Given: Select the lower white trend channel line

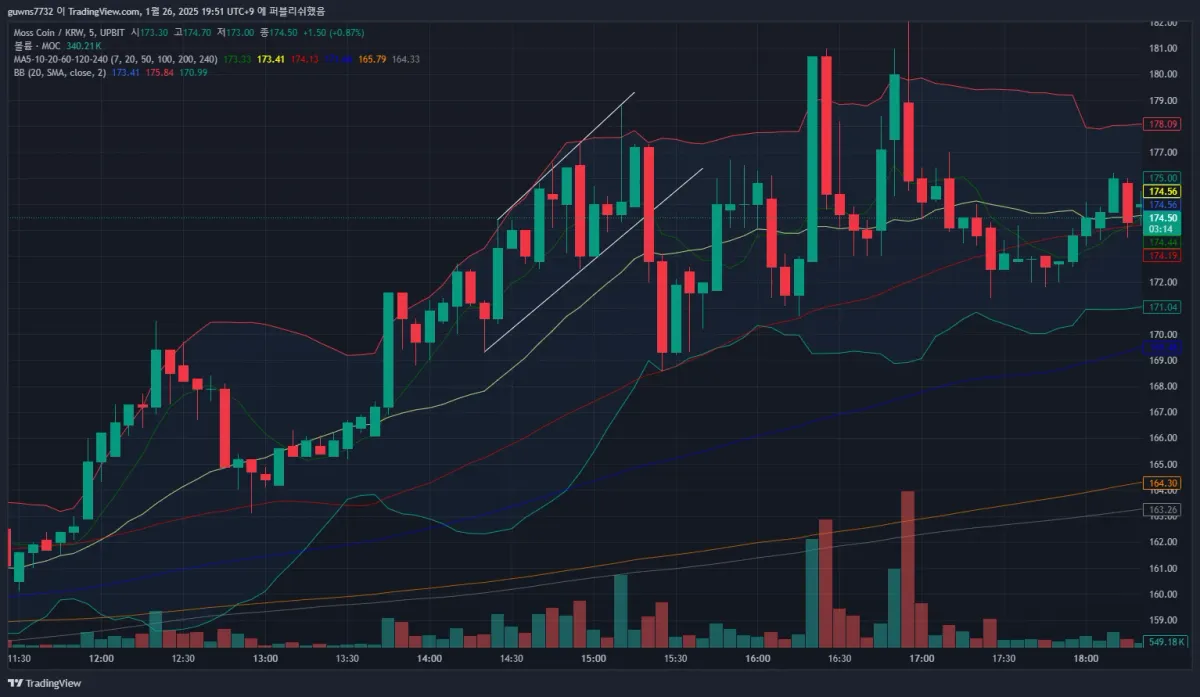Looking at the screenshot, I should [x=593, y=260].
